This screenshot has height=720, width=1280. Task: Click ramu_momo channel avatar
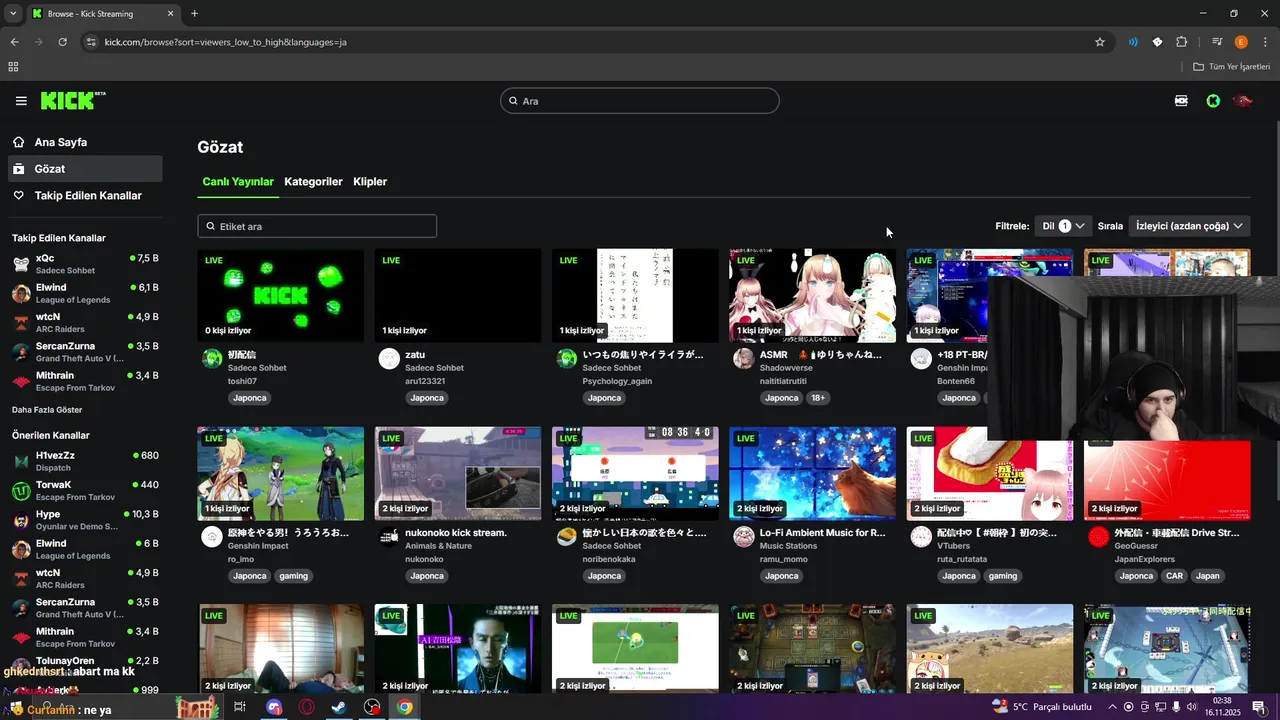[743, 537]
